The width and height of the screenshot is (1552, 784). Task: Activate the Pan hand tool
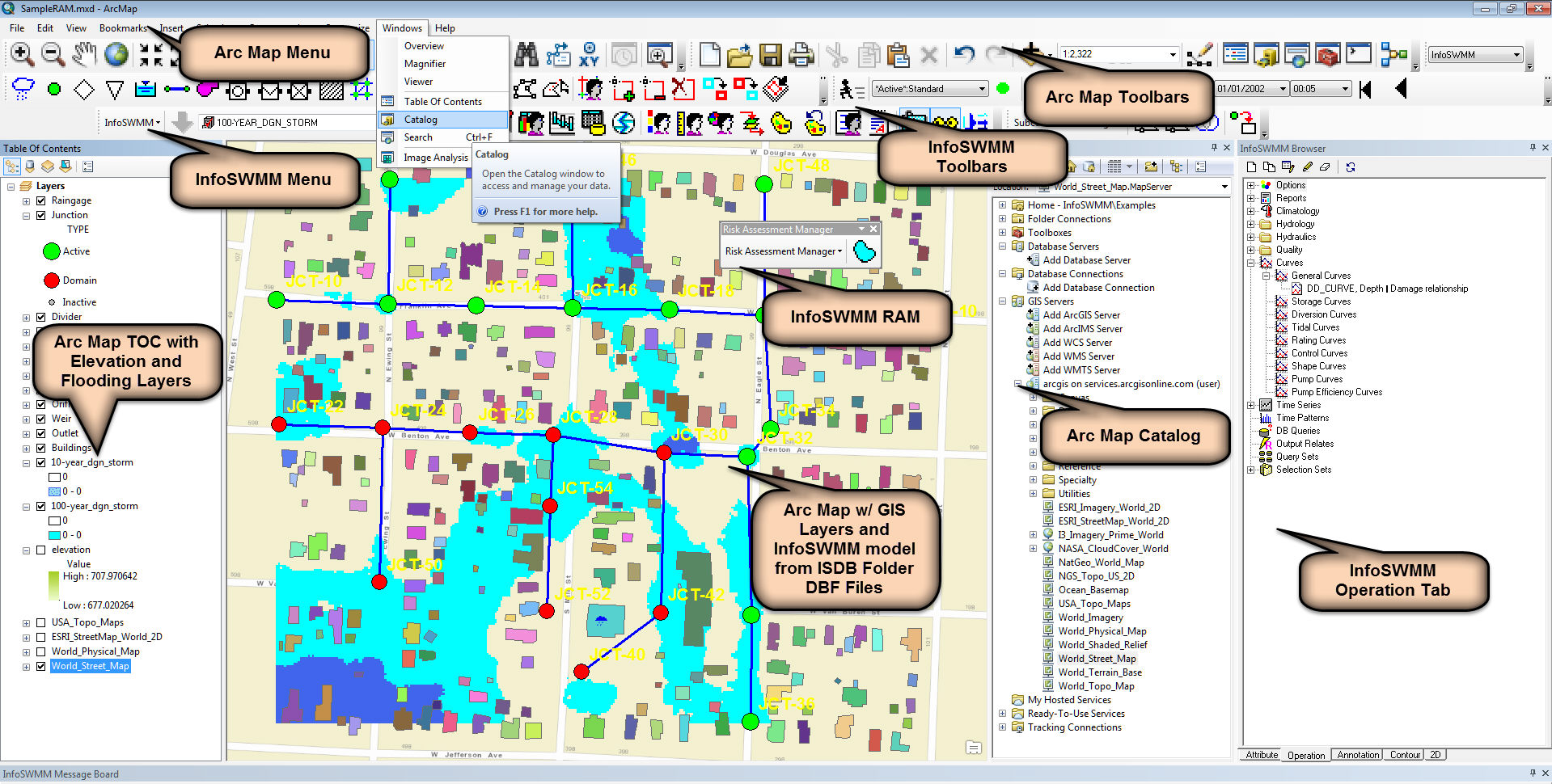[x=84, y=54]
